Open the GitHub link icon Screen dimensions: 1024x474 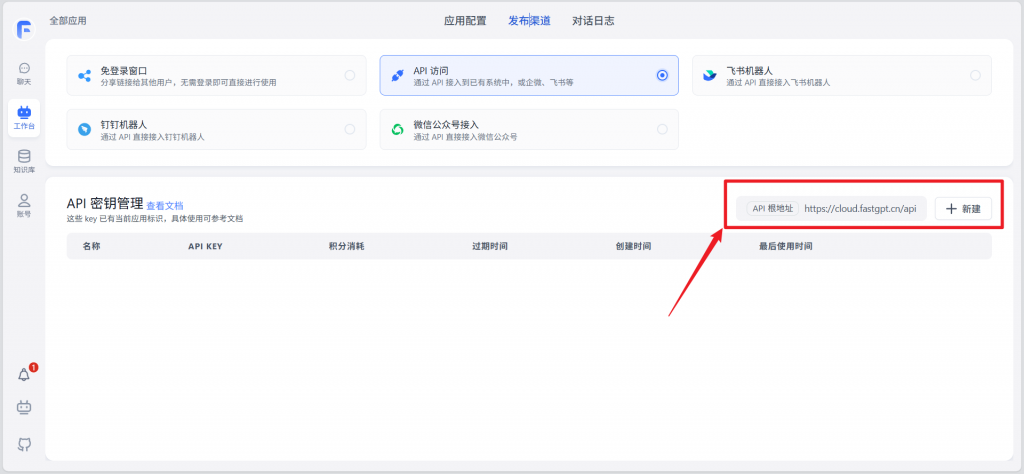[24, 443]
